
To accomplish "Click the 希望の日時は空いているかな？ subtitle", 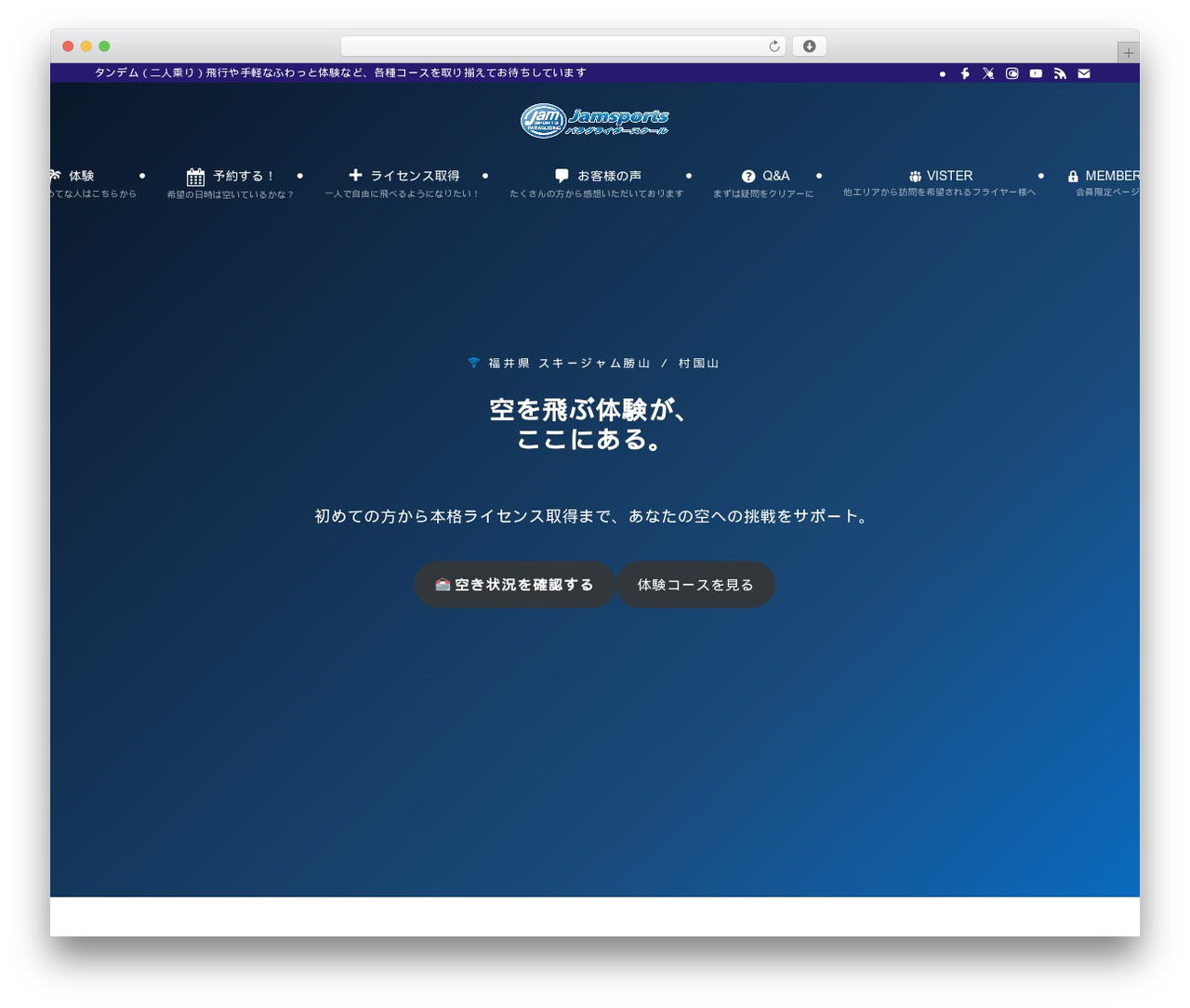I will pyautogui.click(x=231, y=194).
